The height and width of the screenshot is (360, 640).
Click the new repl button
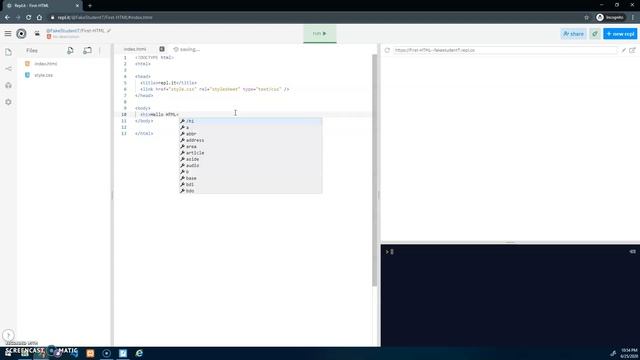tap(620, 34)
